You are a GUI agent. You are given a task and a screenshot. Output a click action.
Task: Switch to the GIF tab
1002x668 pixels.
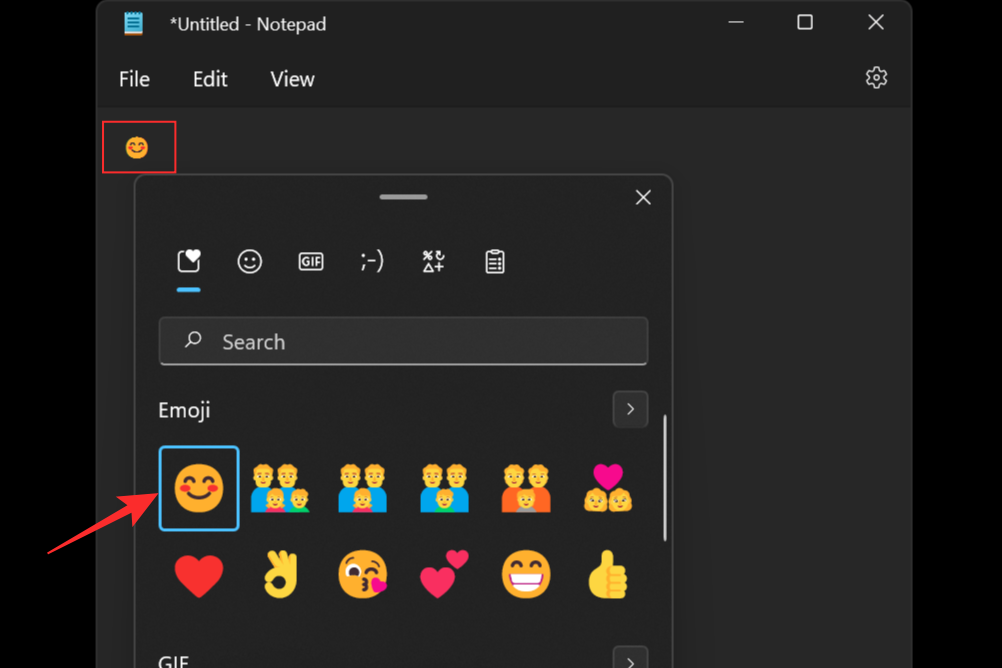(x=311, y=261)
